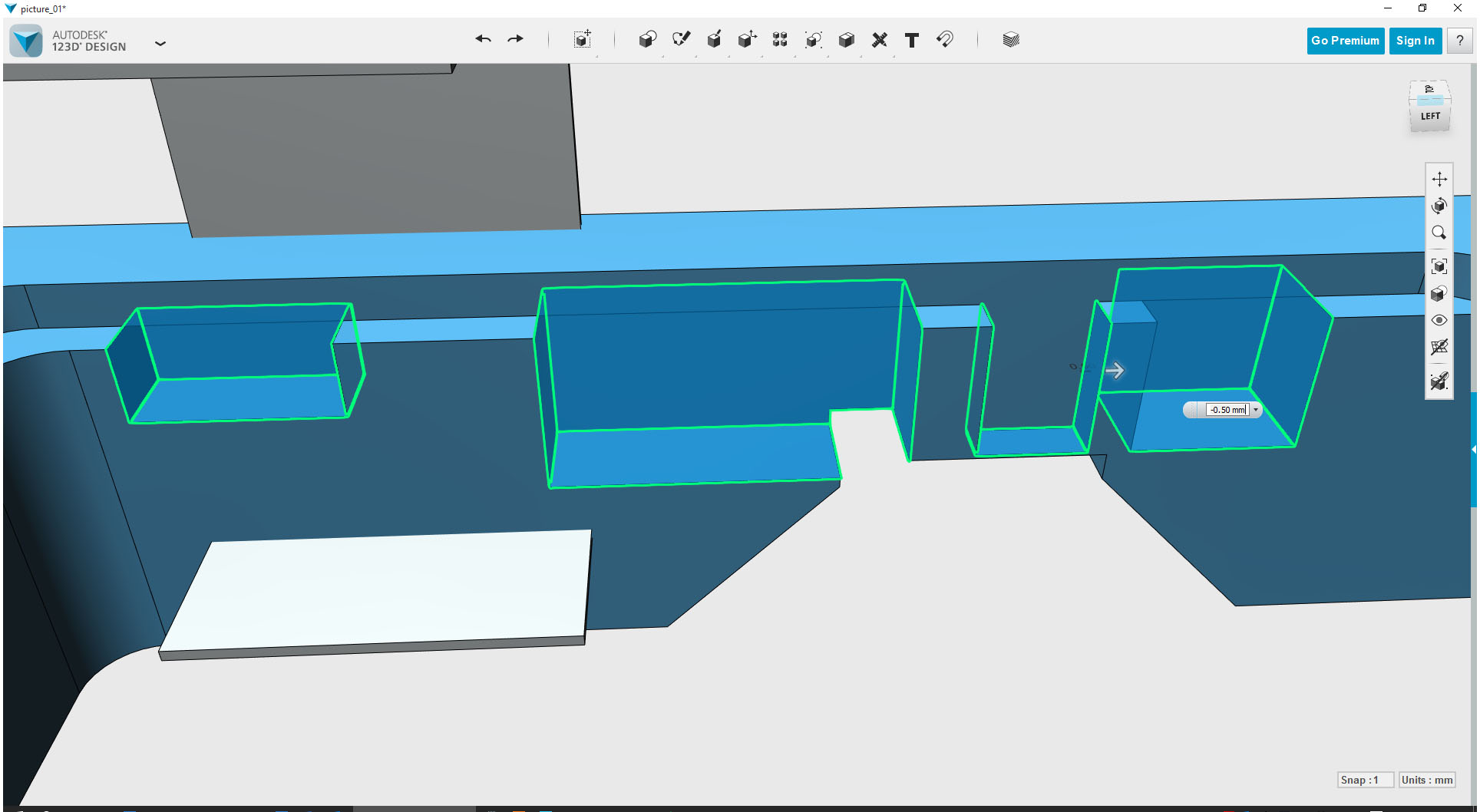Select the Construct tool
This screenshot has height=812, width=1480.
(x=715, y=40)
